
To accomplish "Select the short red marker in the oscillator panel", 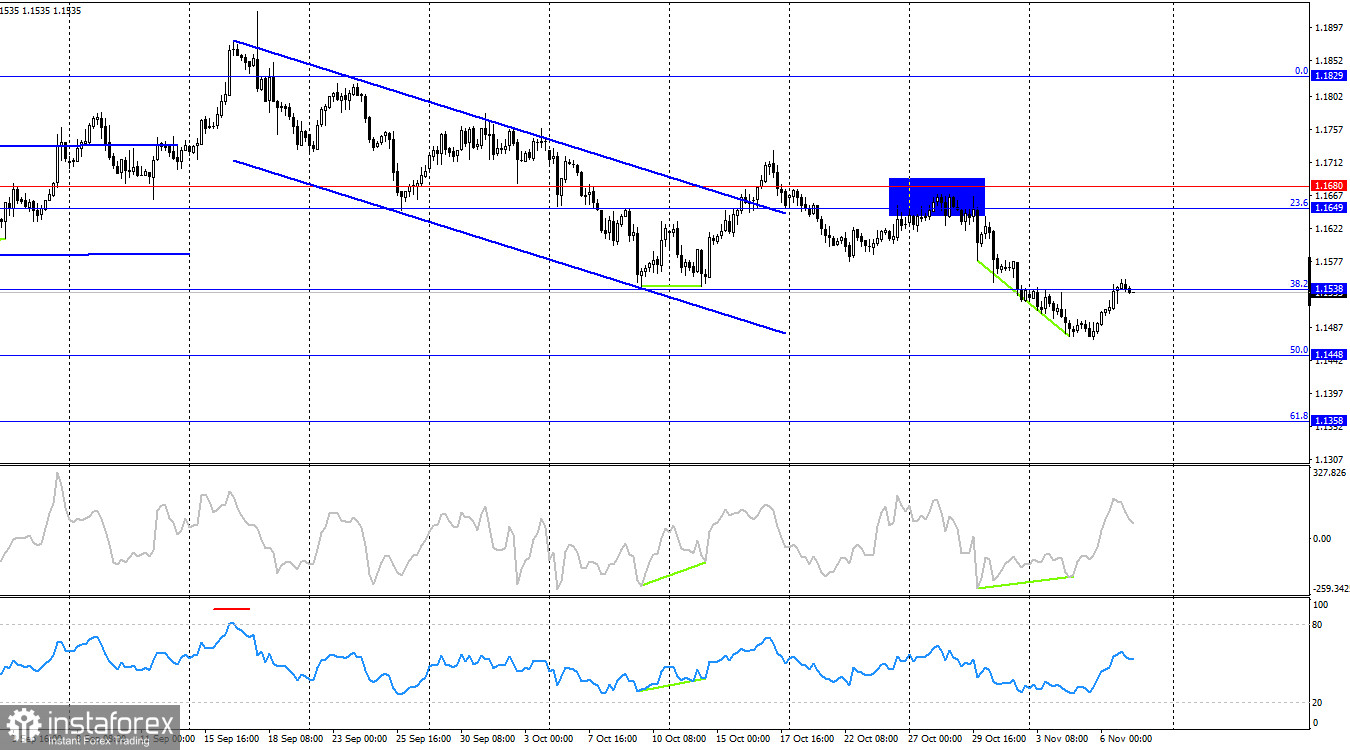I will pos(232,607).
